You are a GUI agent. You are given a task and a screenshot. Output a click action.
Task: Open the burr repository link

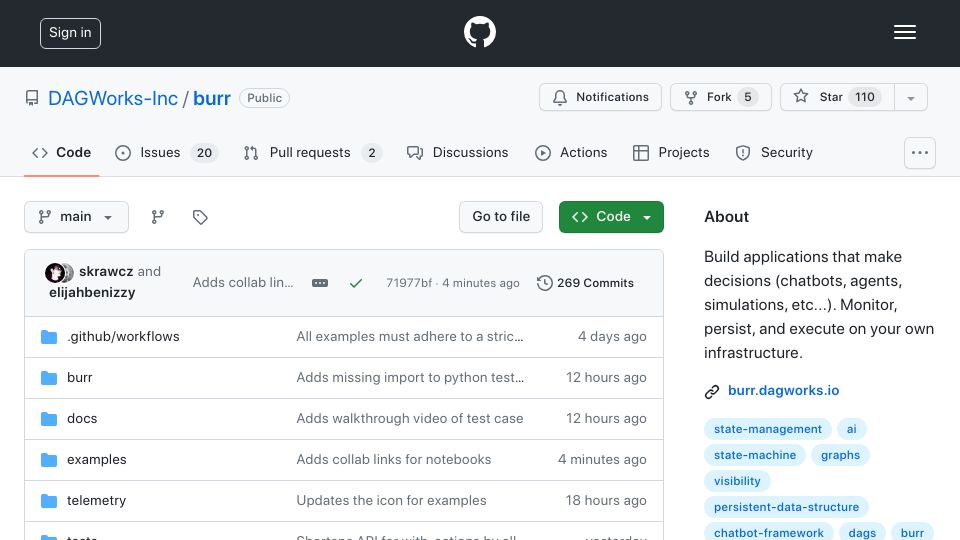(212, 98)
